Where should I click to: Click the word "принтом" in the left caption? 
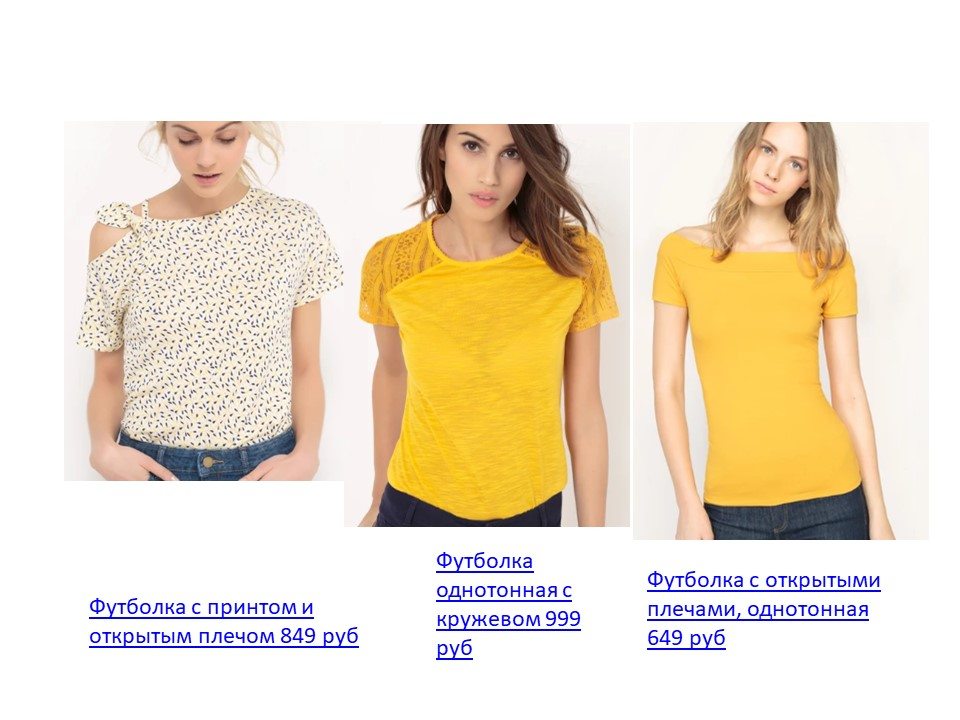(251, 607)
